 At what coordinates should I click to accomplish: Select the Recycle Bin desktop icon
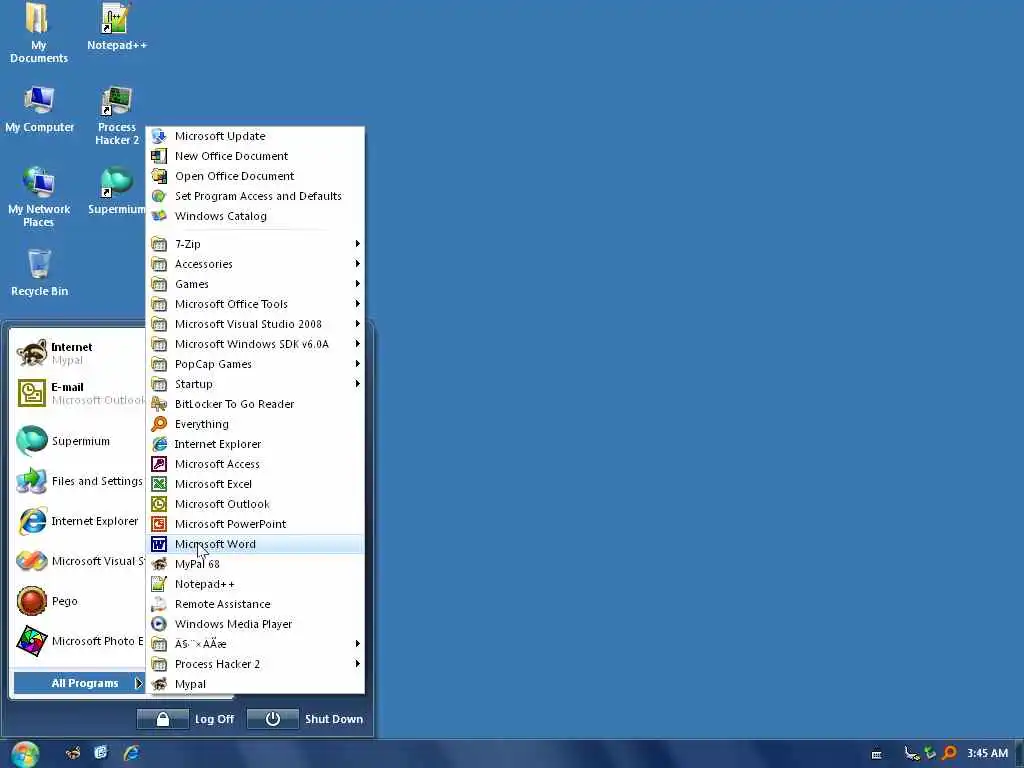[x=39, y=273]
